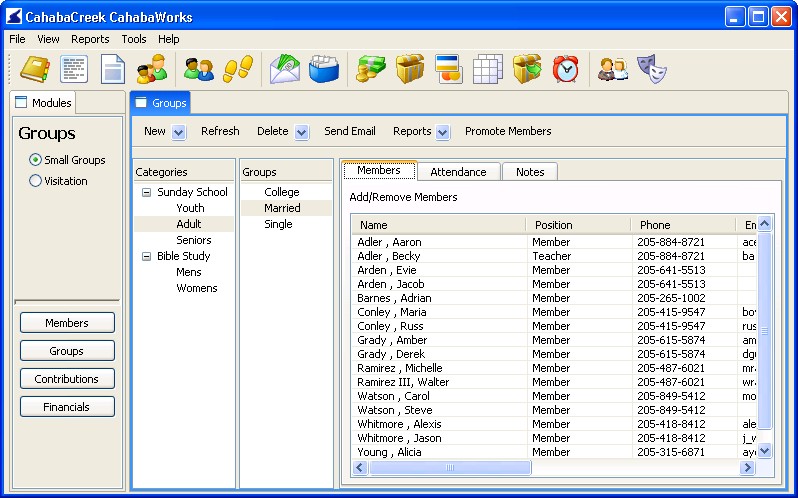The width and height of the screenshot is (798, 498).
Task: Click the theater masks icon
Action: tap(651, 69)
